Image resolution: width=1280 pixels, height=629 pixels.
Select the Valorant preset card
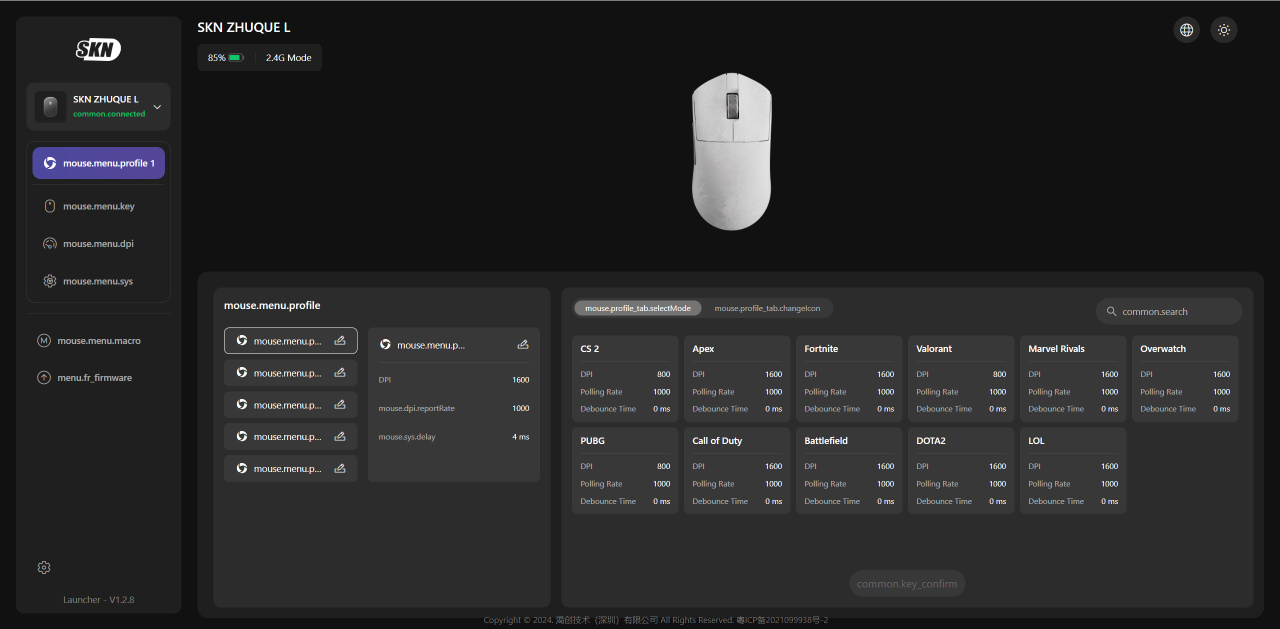pyautogui.click(x=961, y=378)
